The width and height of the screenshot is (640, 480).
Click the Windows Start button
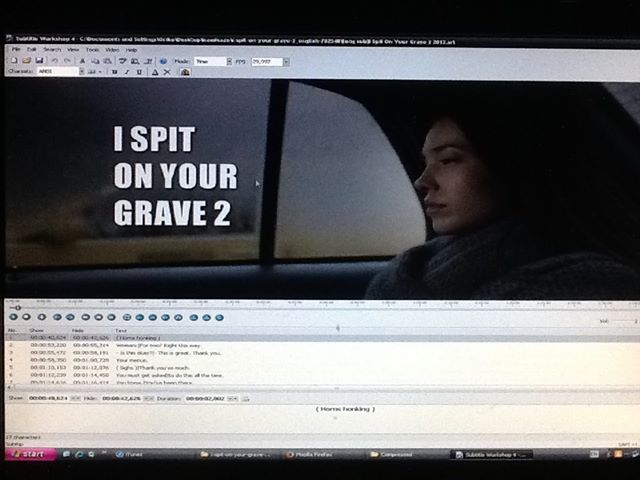pyautogui.click(x=30, y=454)
